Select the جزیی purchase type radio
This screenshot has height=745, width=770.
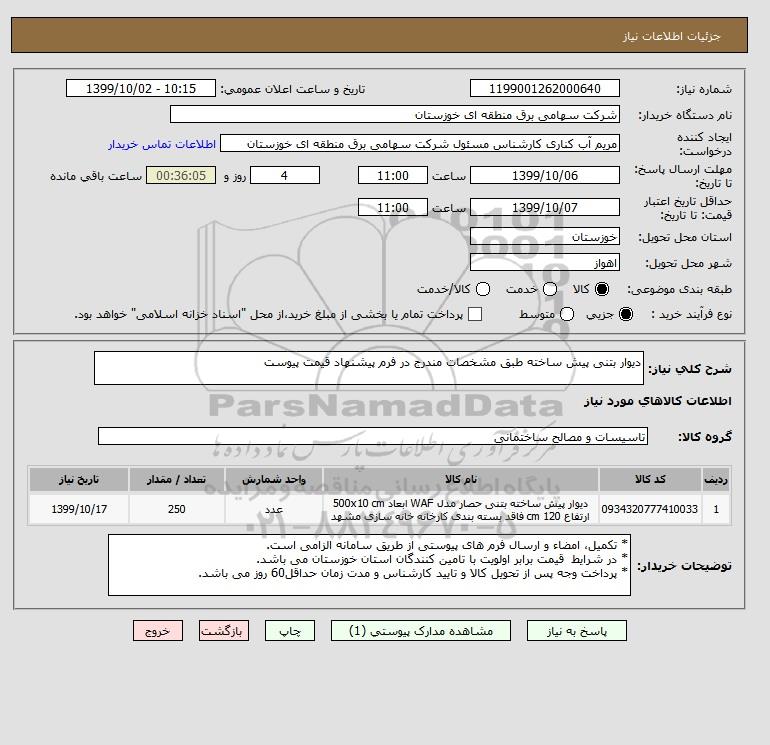coord(626,314)
